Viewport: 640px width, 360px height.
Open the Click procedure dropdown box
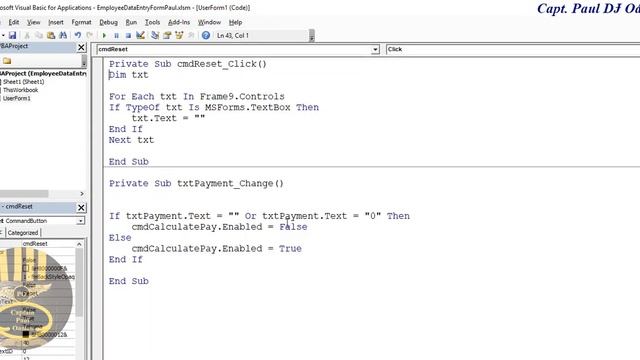tap(513, 49)
